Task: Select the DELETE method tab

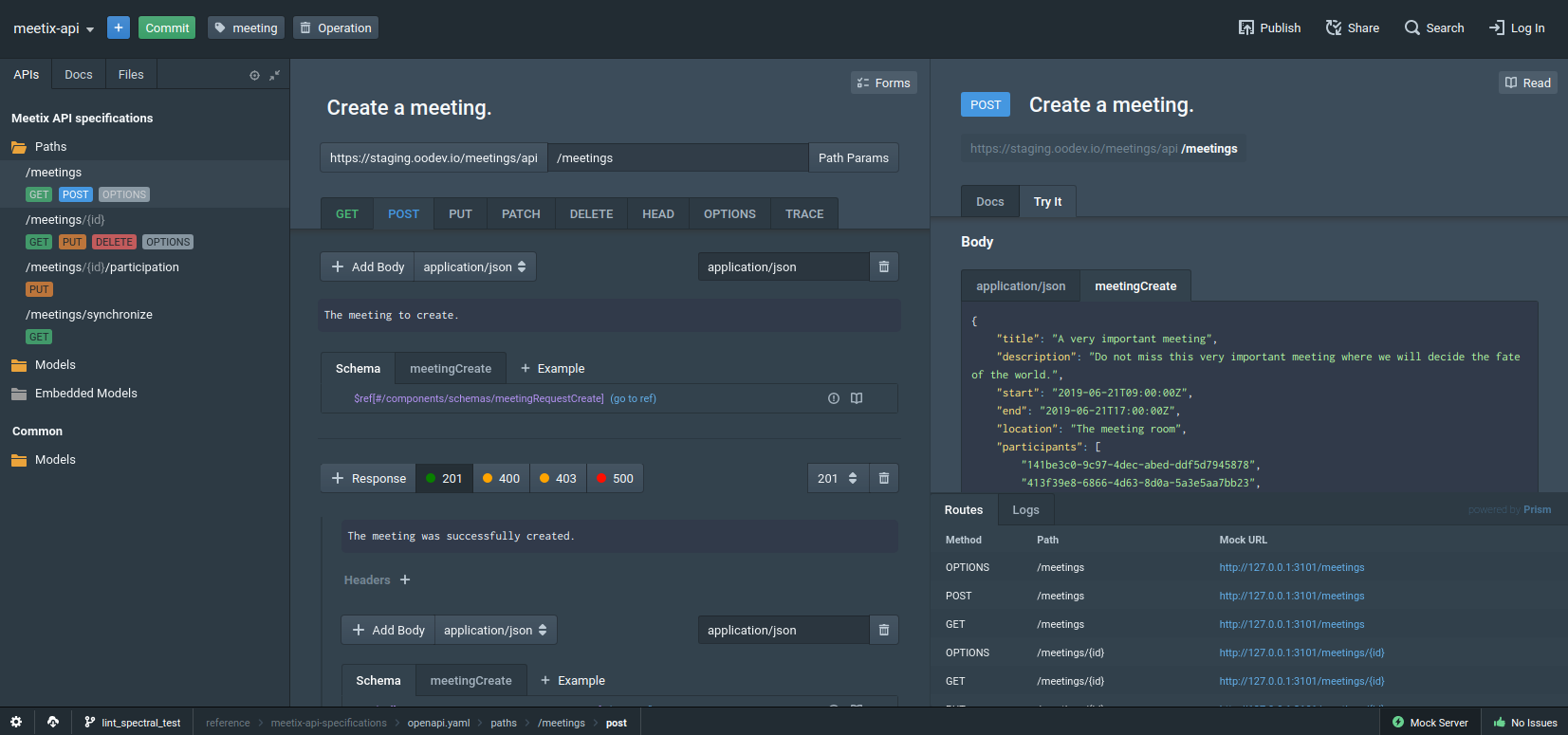Action: [x=592, y=213]
